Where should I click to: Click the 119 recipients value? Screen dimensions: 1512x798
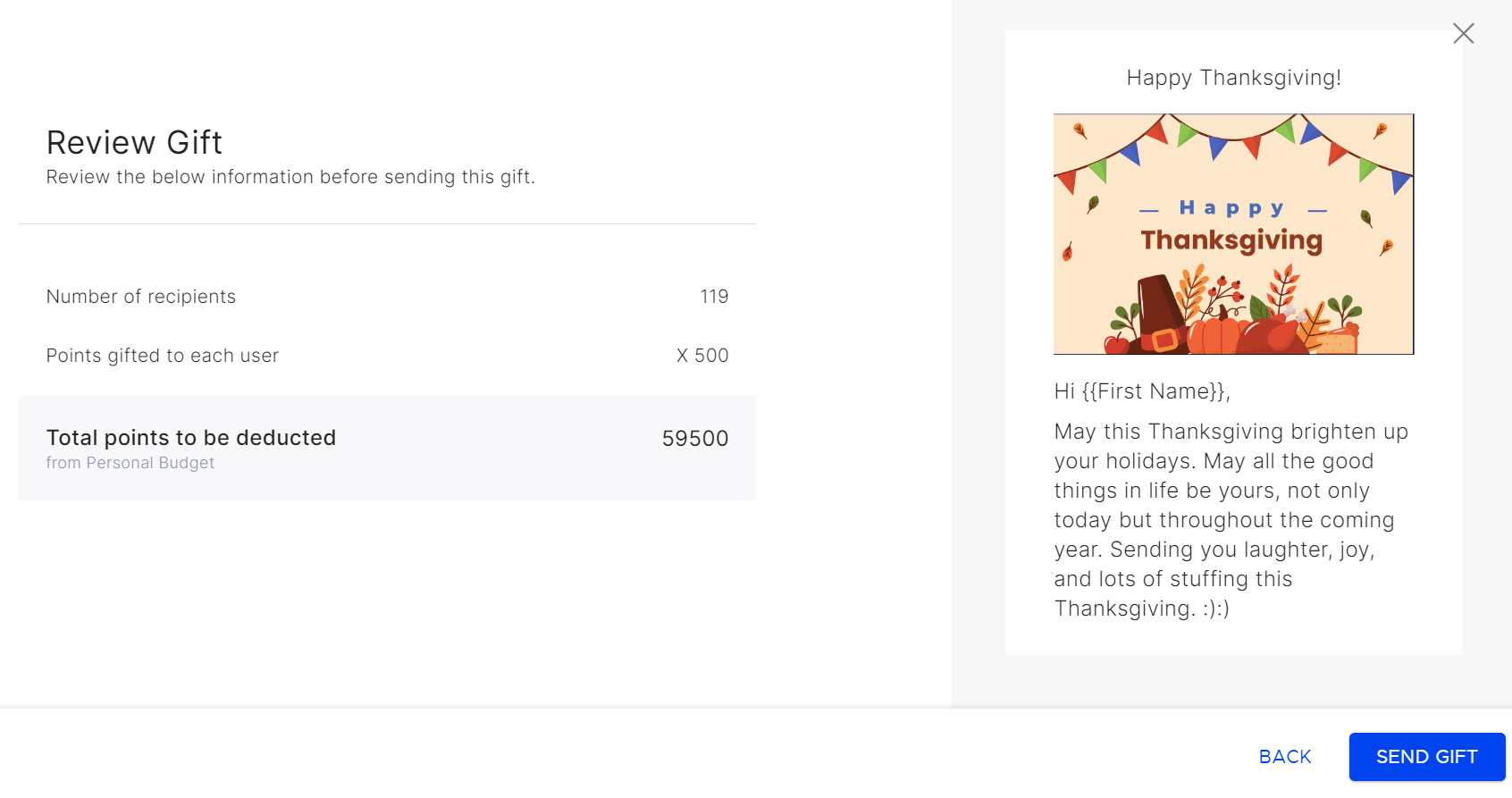(x=714, y=297)
